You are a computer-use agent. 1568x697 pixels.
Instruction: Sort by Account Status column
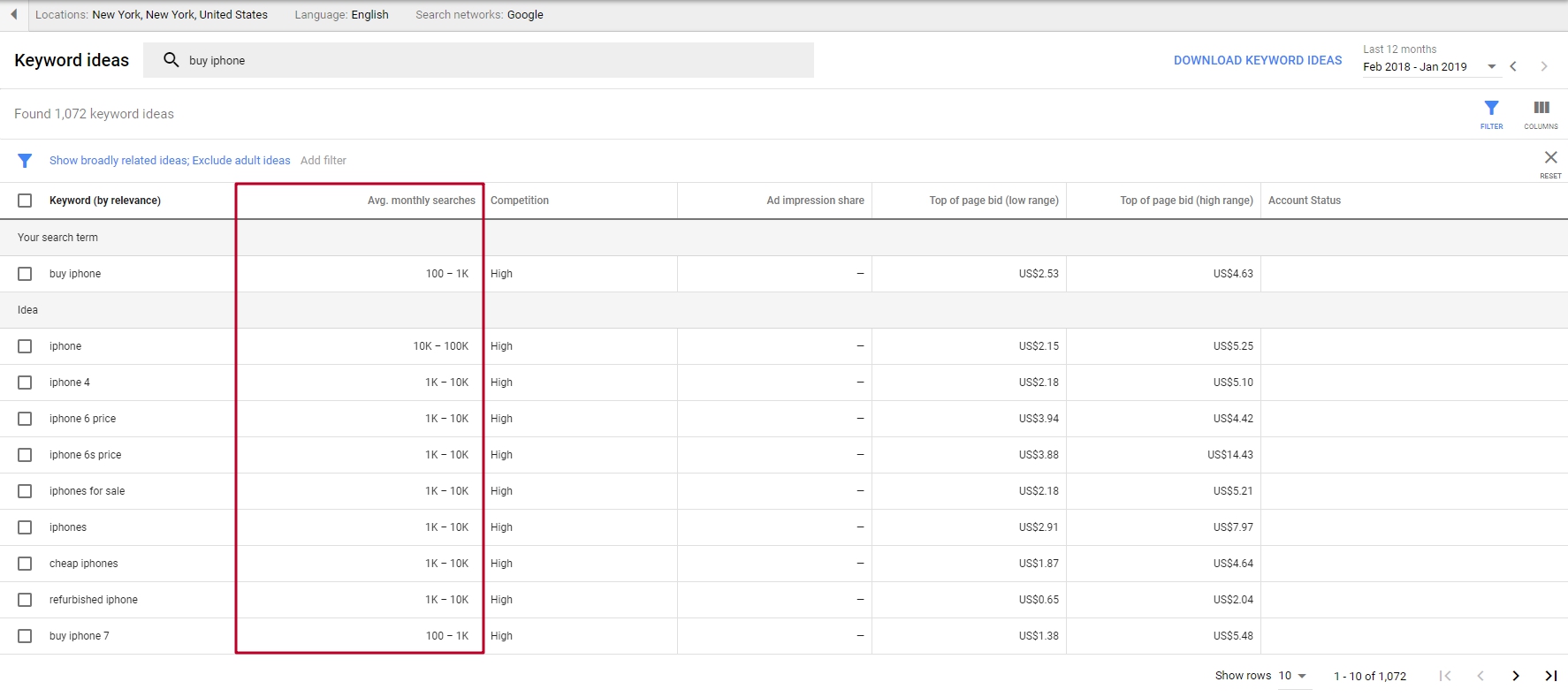tap(1305, 201)
